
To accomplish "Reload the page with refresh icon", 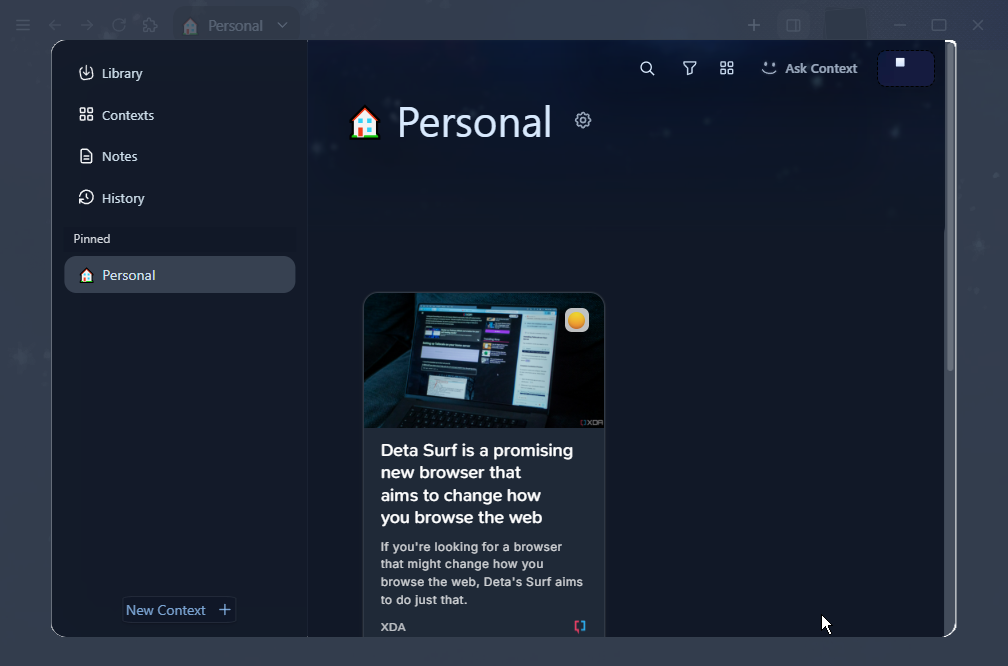I will click(x=118, y=25).
